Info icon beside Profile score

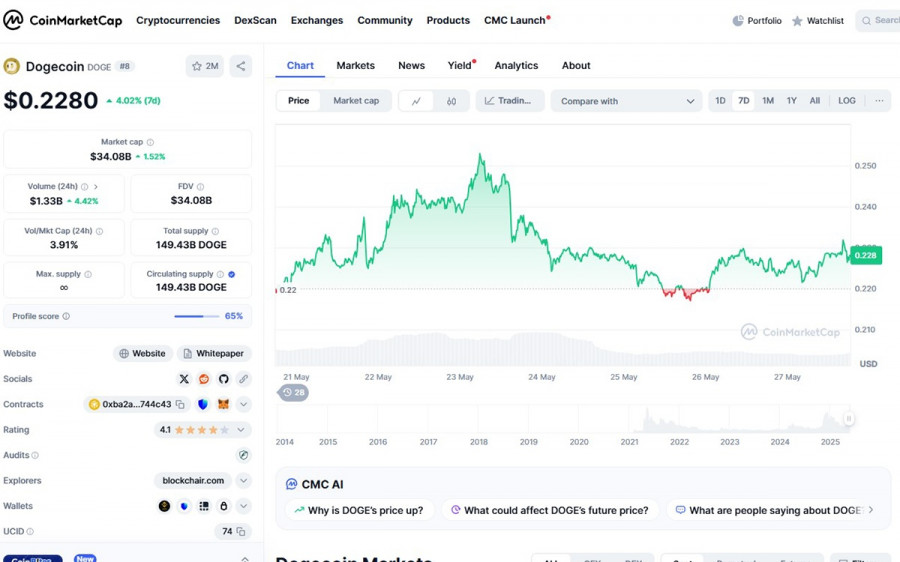pyautogui.click(x=66, y=316)
